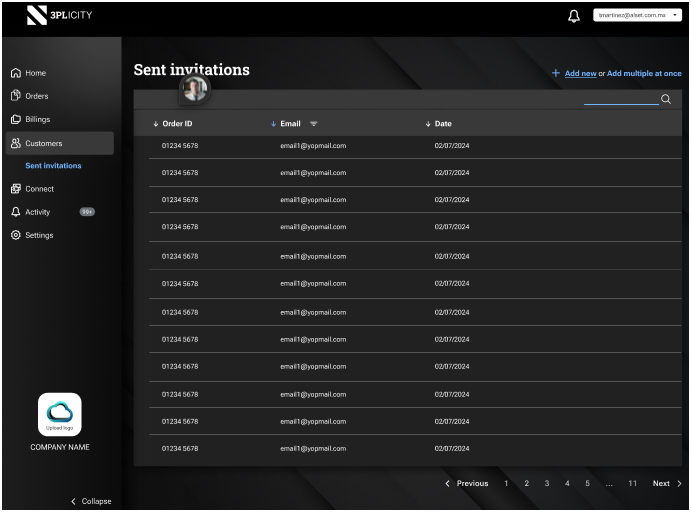
Task: Sort by Date arrow icon
Action: [x=428, y=124]
